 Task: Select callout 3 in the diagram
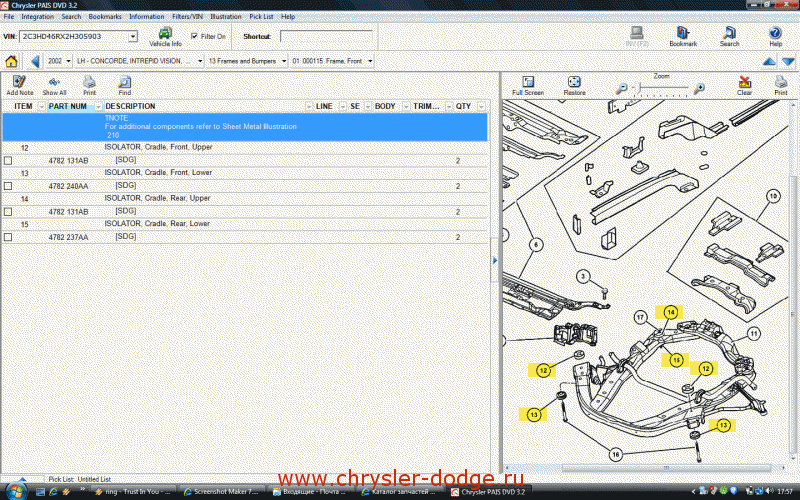click(x=583, y=277)
